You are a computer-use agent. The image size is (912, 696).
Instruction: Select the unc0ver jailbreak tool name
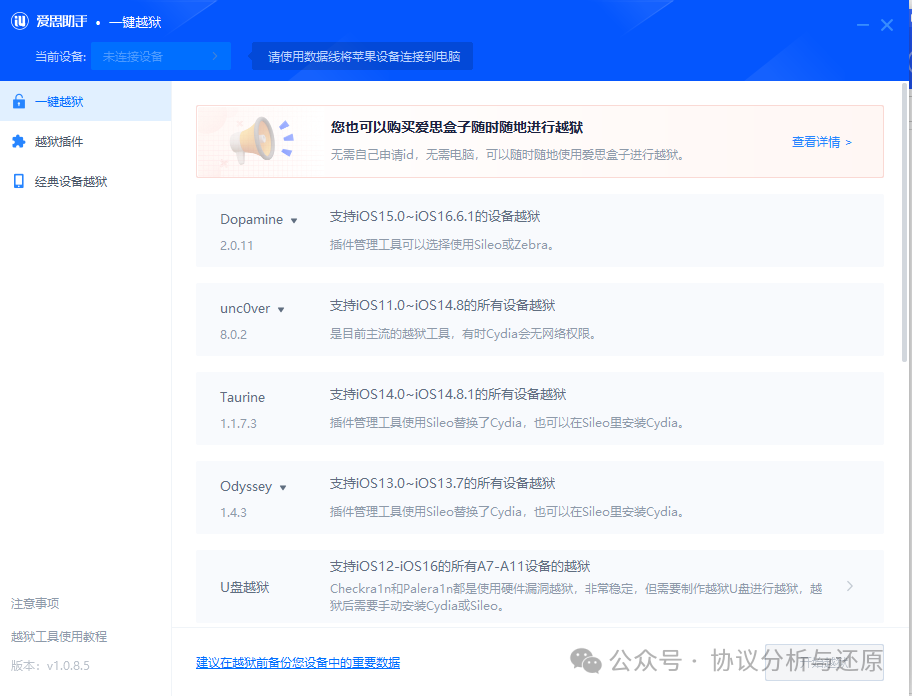[x=245, y=308]
